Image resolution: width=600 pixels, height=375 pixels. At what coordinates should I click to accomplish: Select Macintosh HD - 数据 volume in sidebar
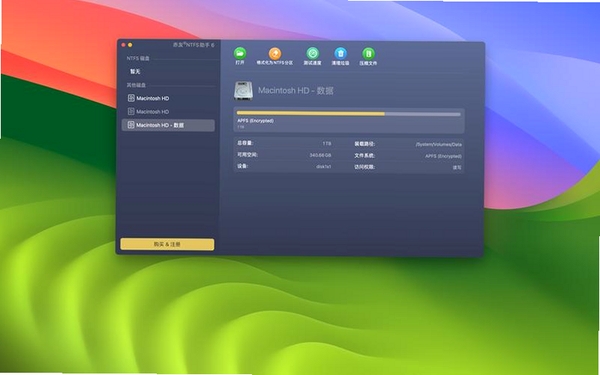[168, 125]
